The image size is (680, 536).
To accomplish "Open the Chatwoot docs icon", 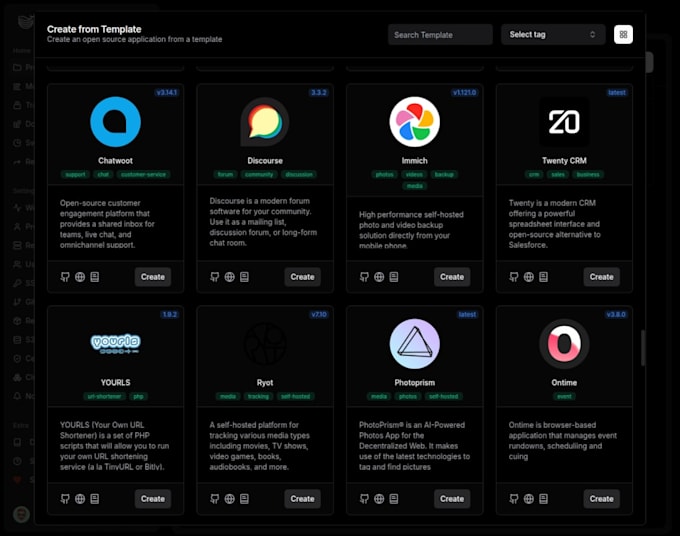I will click(95, 277).
